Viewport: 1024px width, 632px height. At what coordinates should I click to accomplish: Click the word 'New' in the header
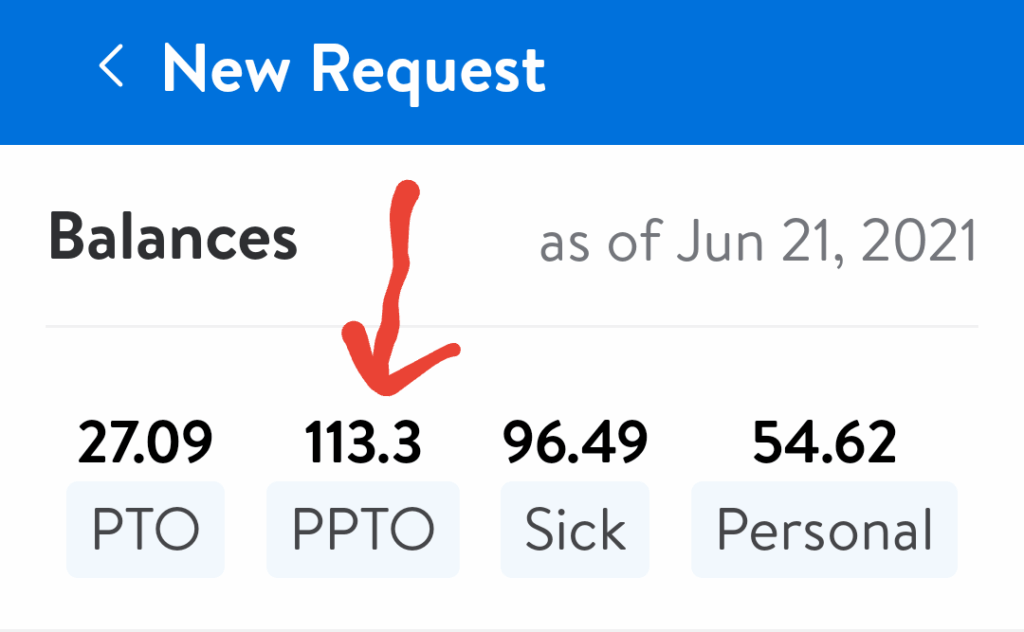[227, 68]
